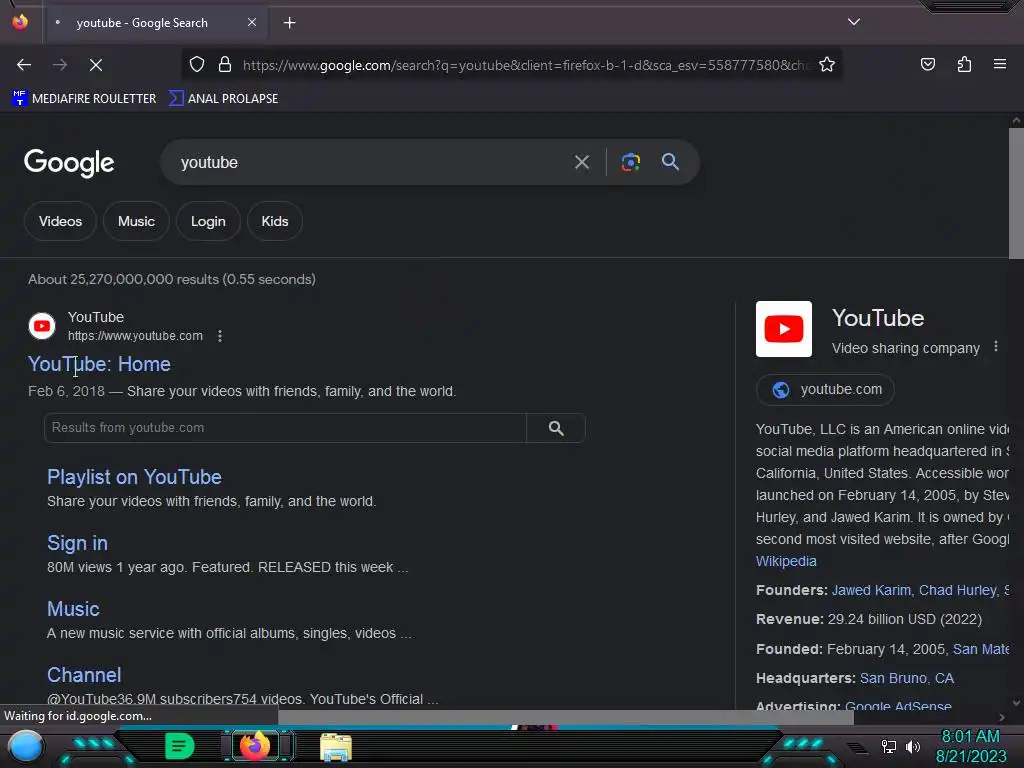Open more options dots beside youtube.com result
This screenshot has height=768, width=1024.
[220, 336]
